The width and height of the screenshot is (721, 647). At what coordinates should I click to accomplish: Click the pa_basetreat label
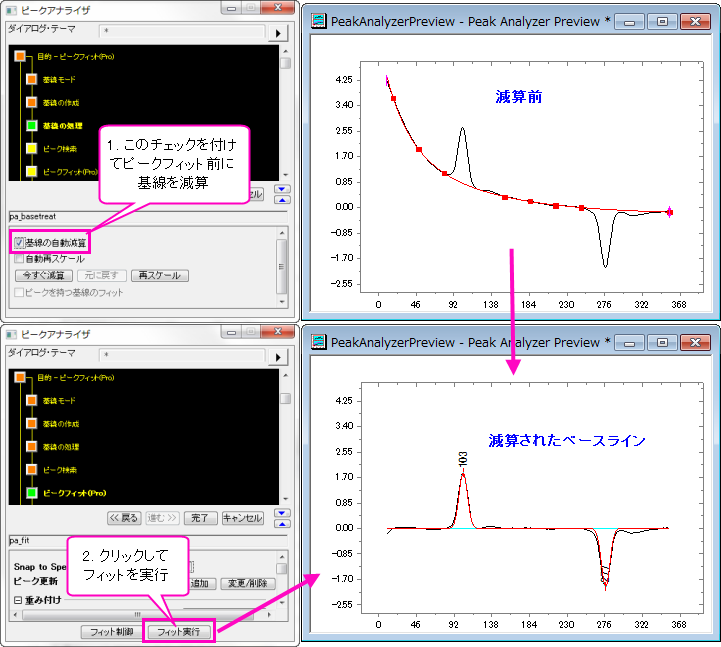tap(33, 216)
